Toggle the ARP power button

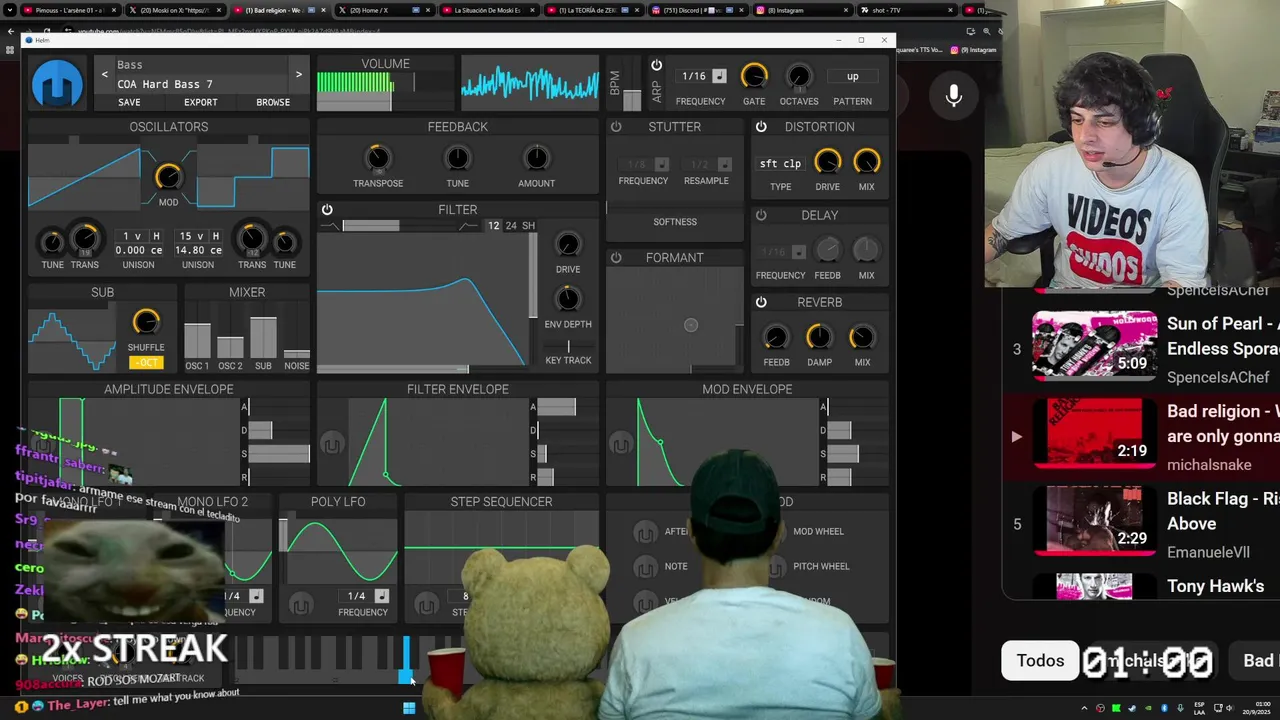[x=656, y=65]
